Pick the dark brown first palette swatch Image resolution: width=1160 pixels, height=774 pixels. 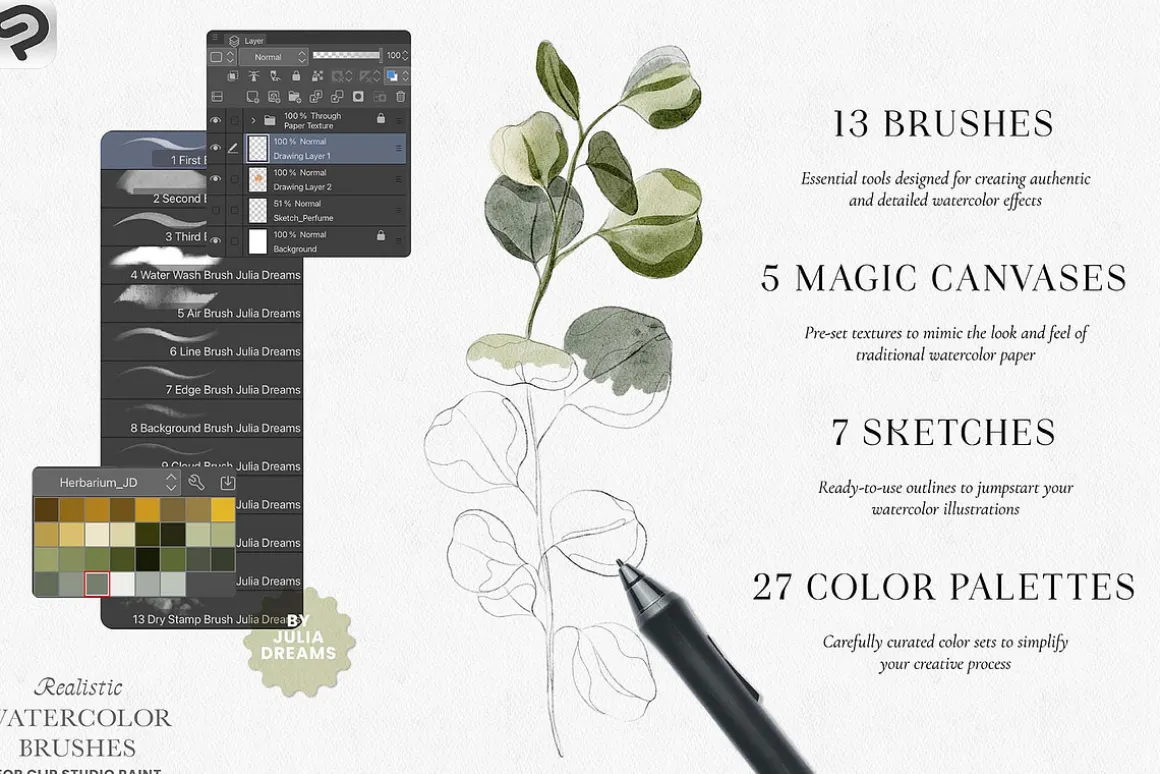click(x=46, y=510)
